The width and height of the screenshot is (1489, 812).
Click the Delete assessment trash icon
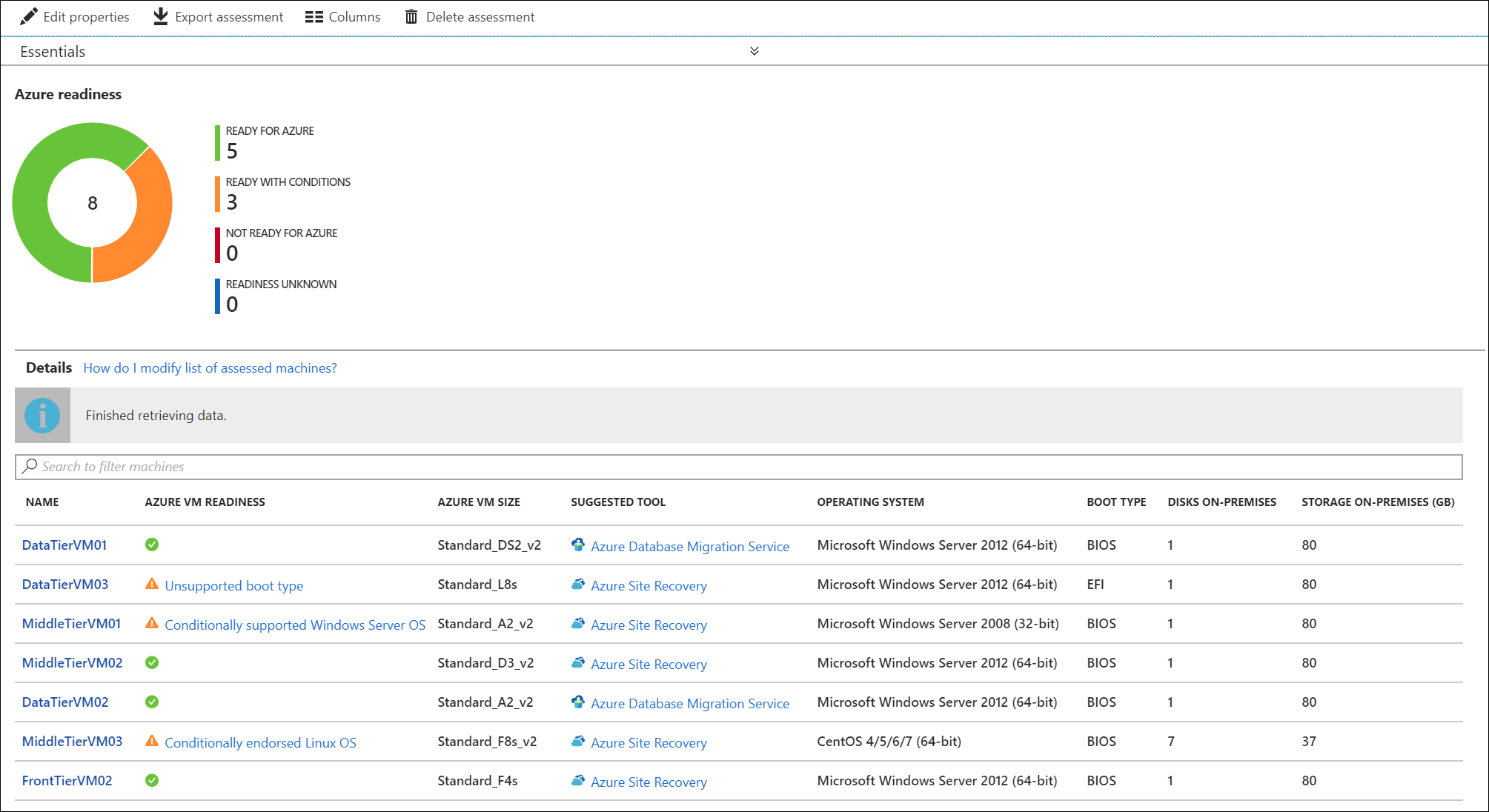click(411, 16)
